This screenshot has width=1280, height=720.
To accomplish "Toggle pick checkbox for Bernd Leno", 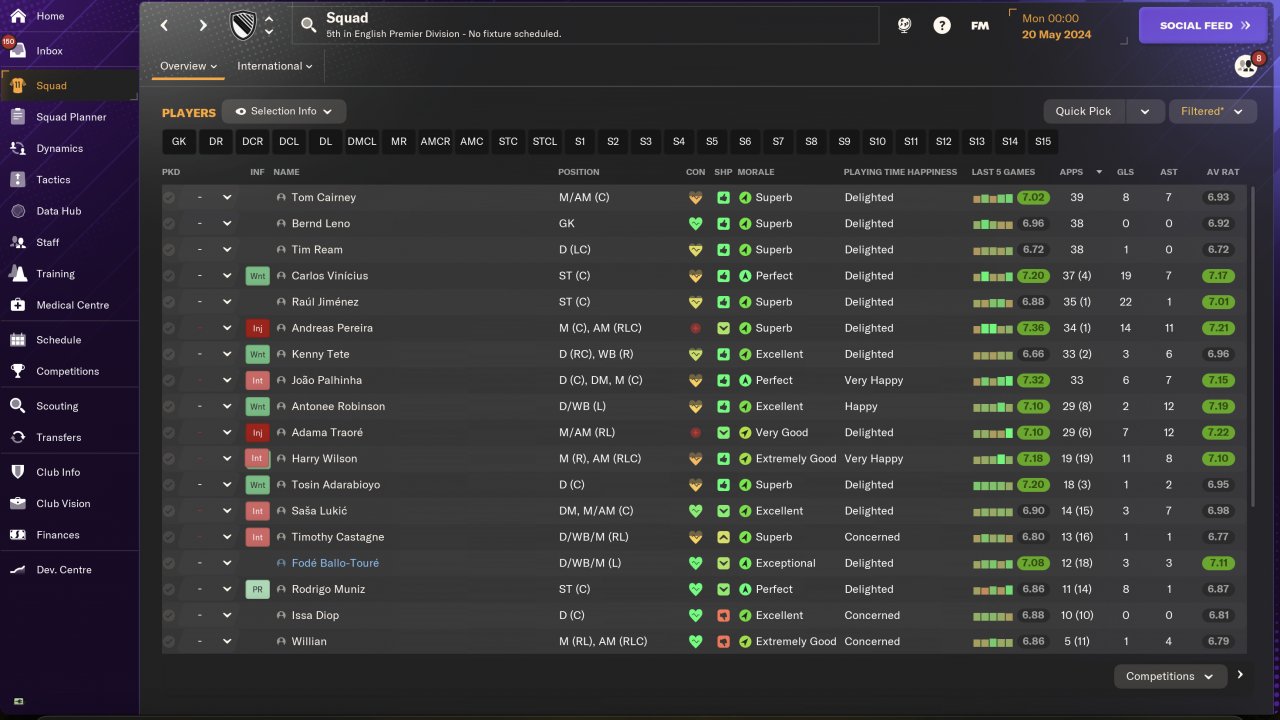I will pos(169,224).
